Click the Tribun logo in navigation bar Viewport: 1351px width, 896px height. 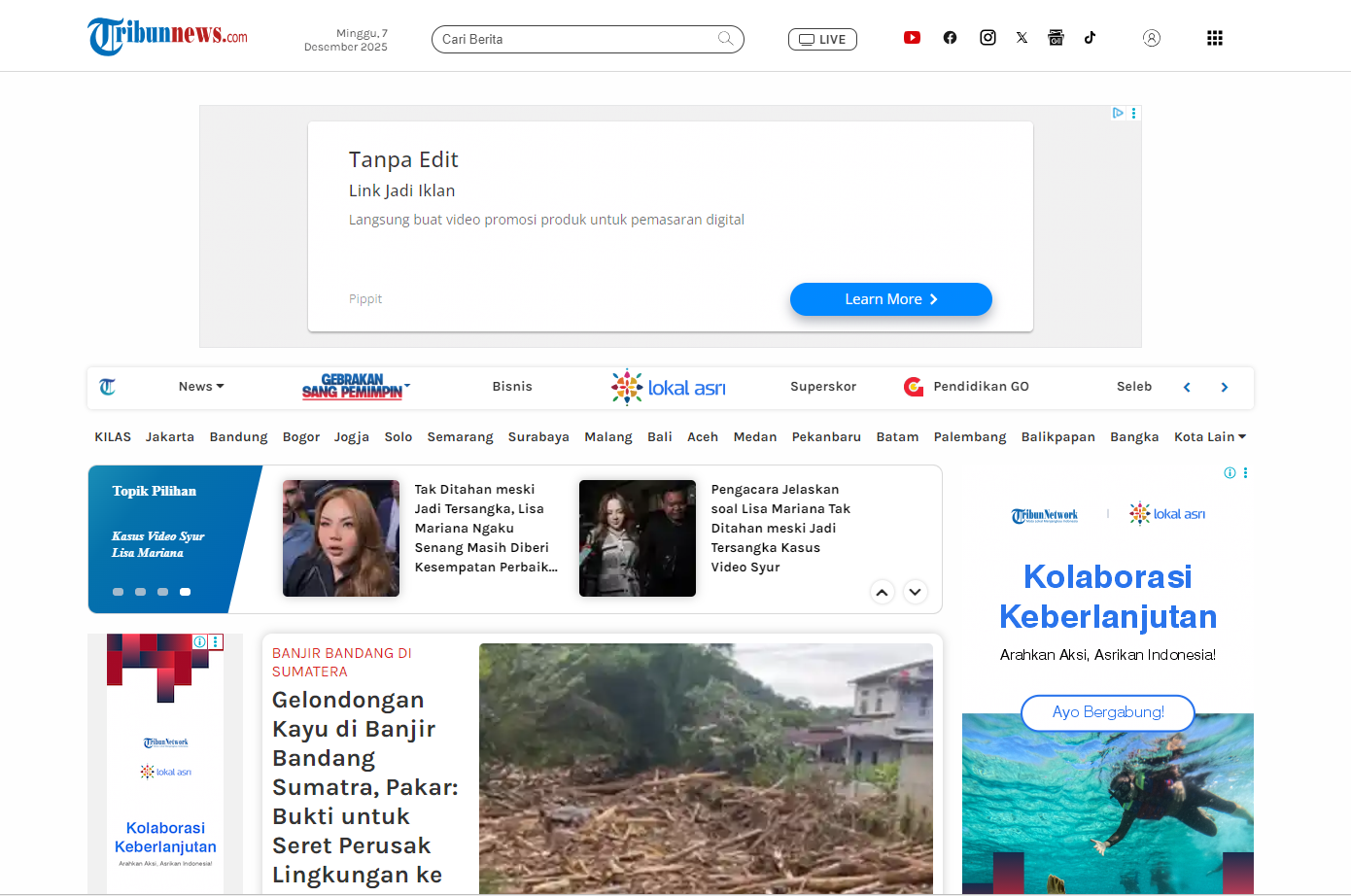(x=108, y=386)
